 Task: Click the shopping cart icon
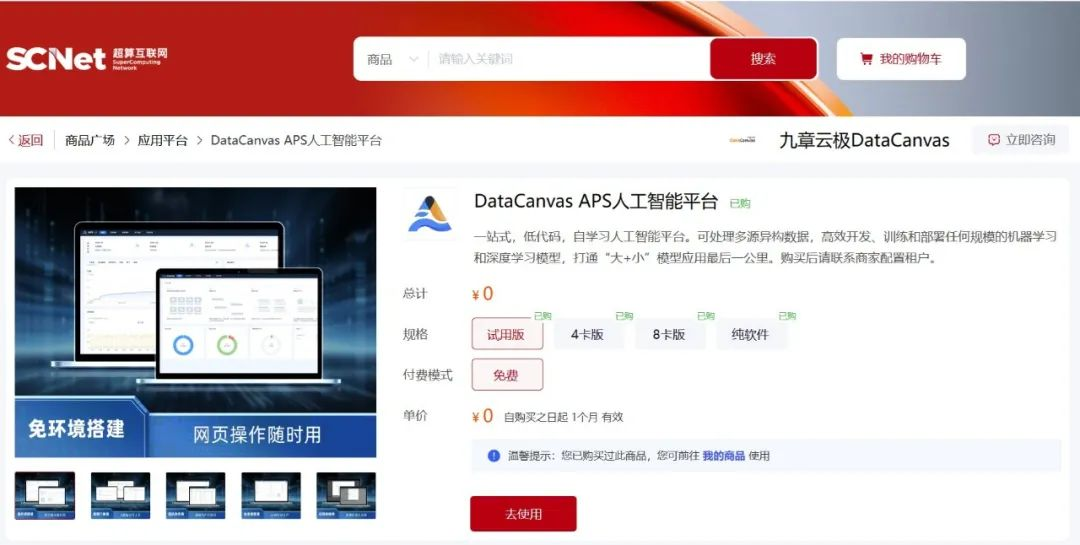(x=866, y=60)
